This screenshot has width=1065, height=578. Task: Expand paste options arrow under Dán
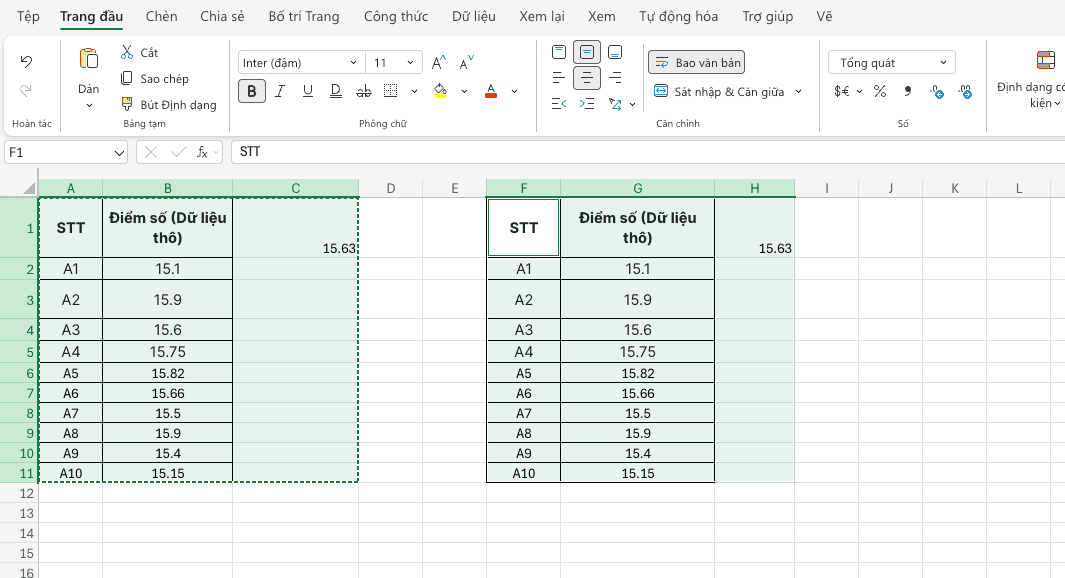coord(89,105)
